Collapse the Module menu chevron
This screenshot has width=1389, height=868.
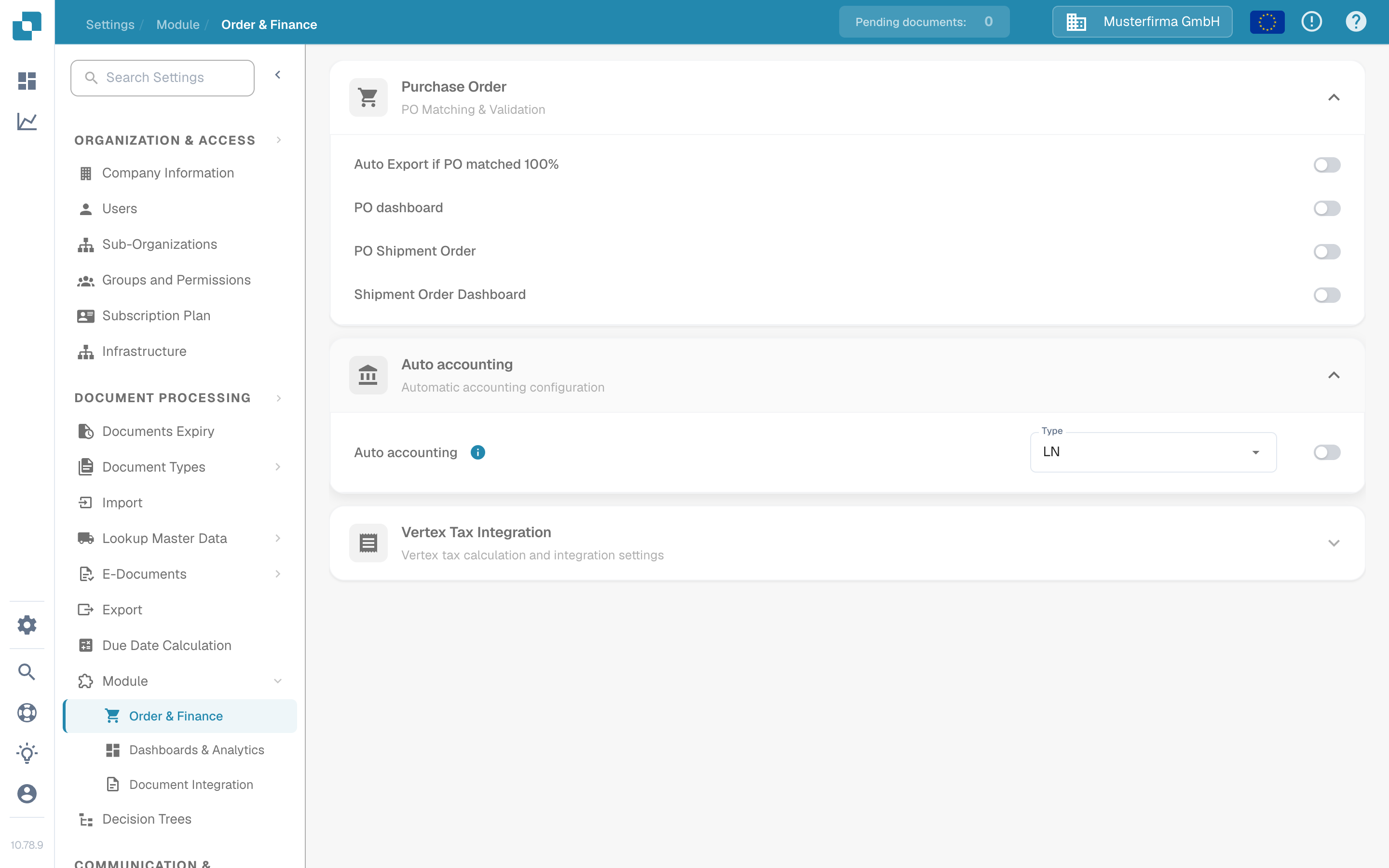pos(278,681)
